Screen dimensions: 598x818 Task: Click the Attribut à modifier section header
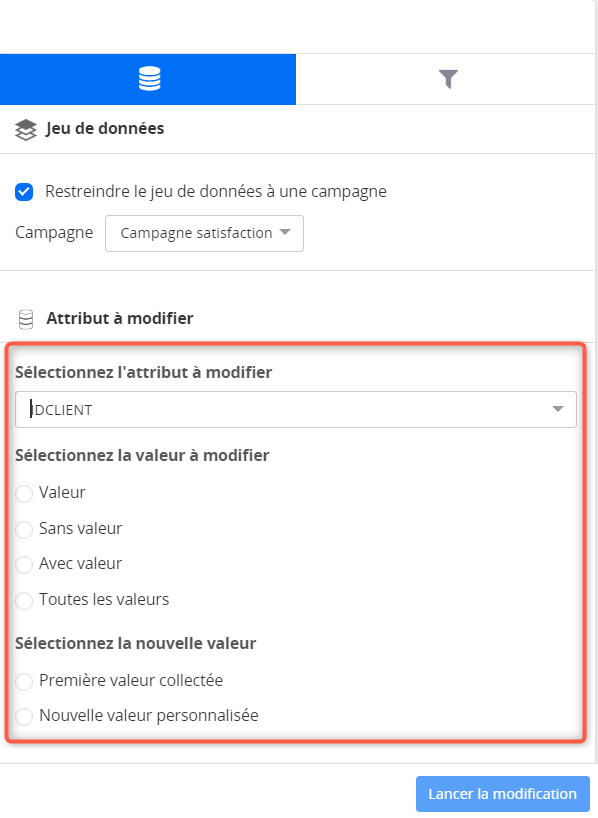click(120, 318)
